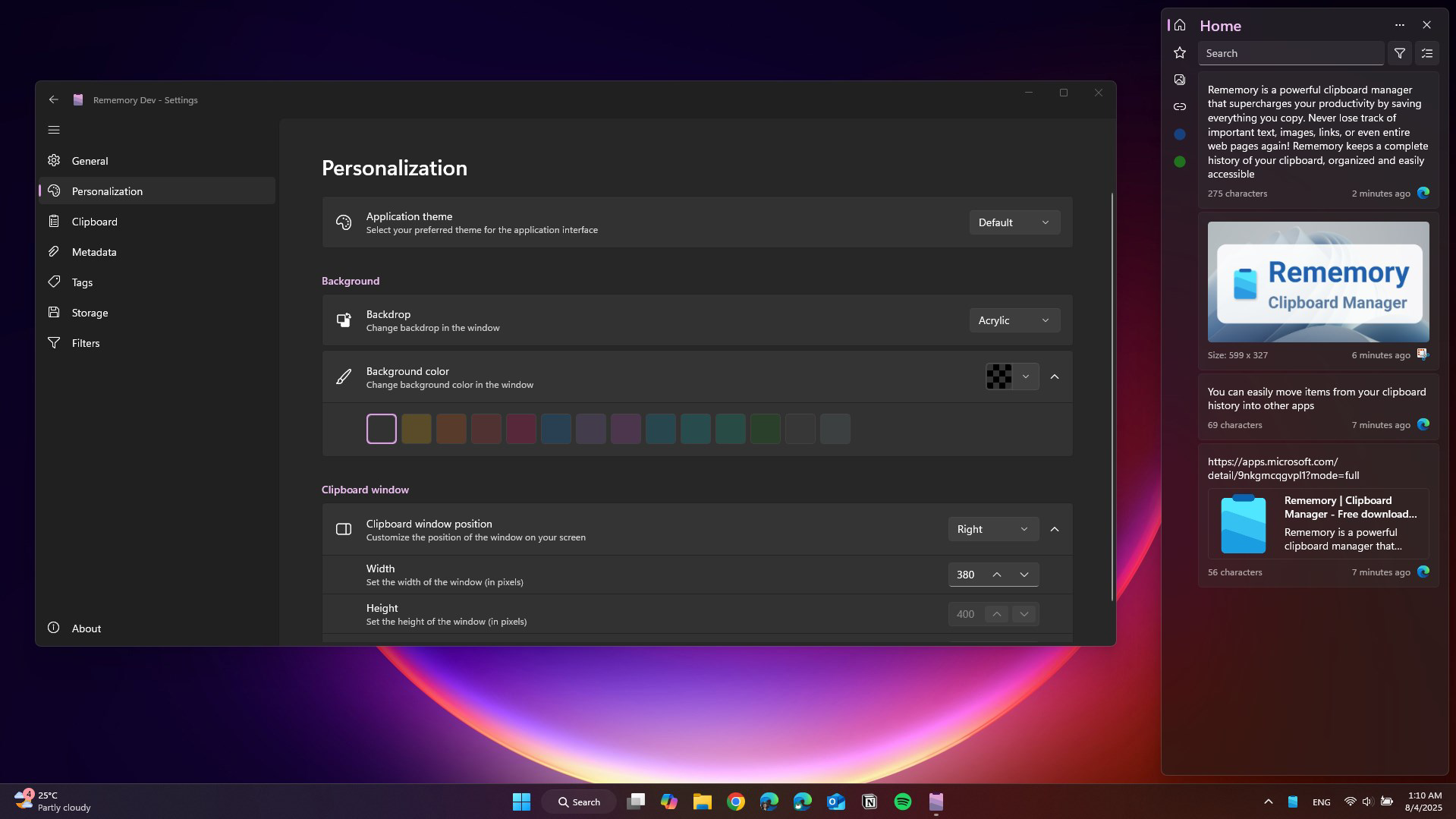This screenshot has width=1456, height=819.
Task: Open the panel overflow menu with three dots
Action: click(1399, 25)
